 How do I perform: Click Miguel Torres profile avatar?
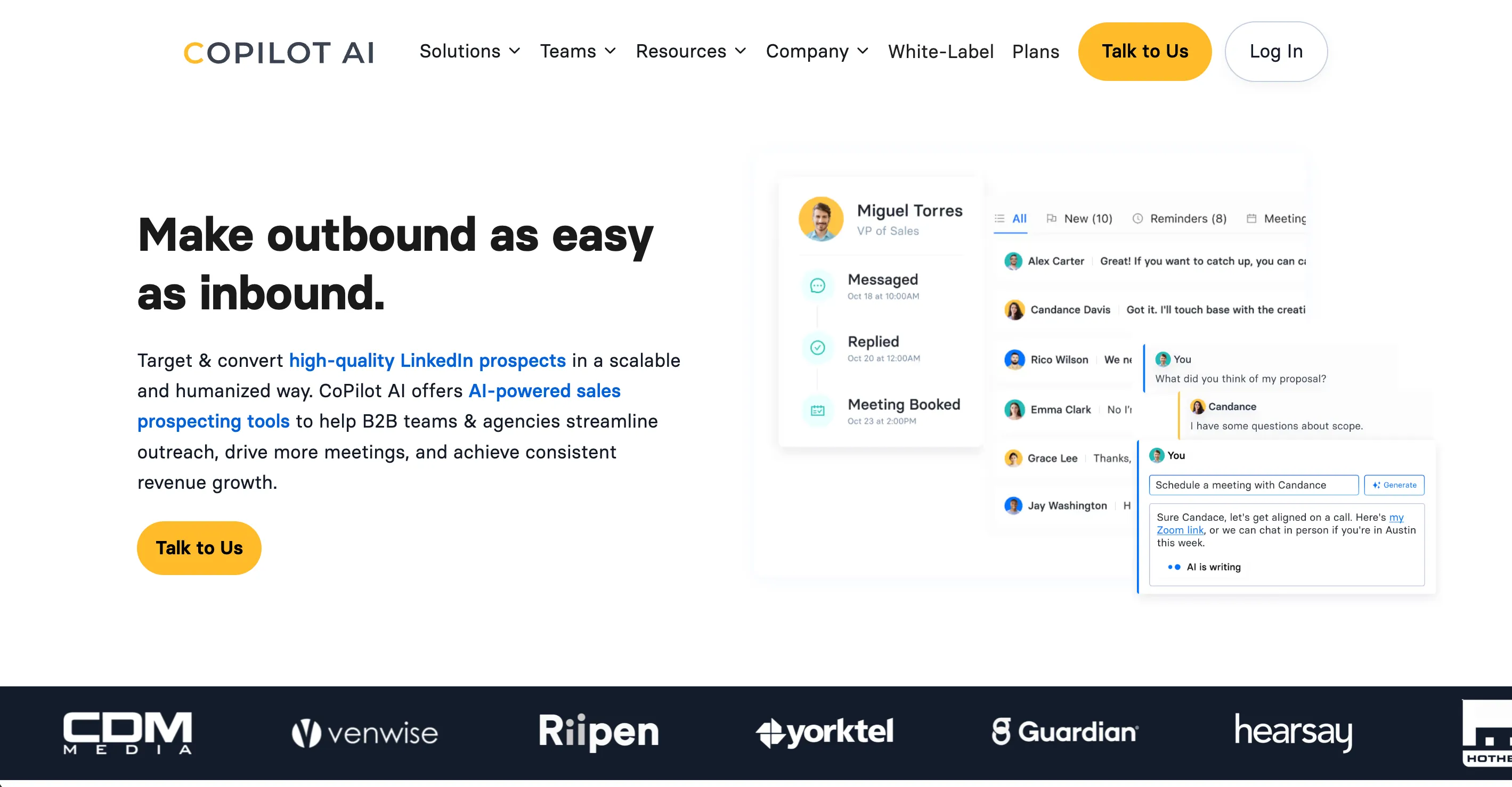pyautogui.click(x=820, y=219)
